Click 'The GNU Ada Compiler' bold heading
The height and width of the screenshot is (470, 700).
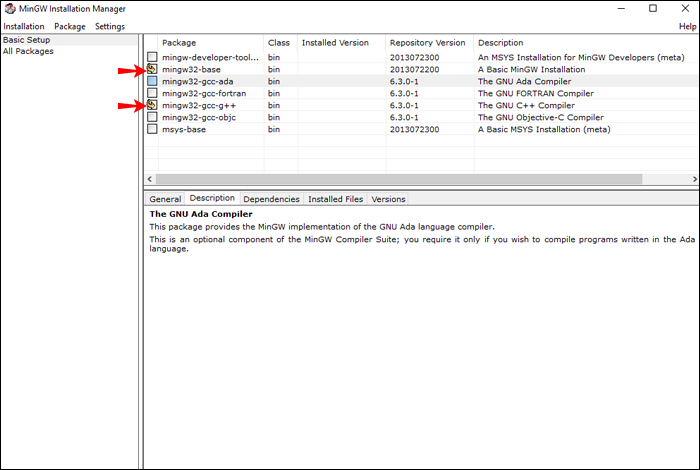click(201, 214)
